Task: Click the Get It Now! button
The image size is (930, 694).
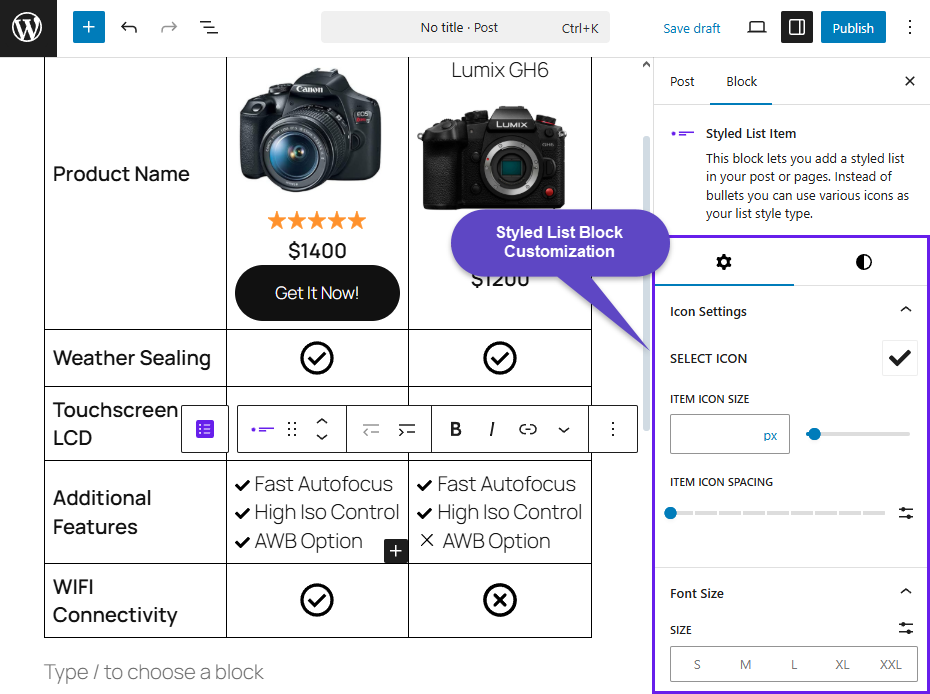Action: (317, 293)
